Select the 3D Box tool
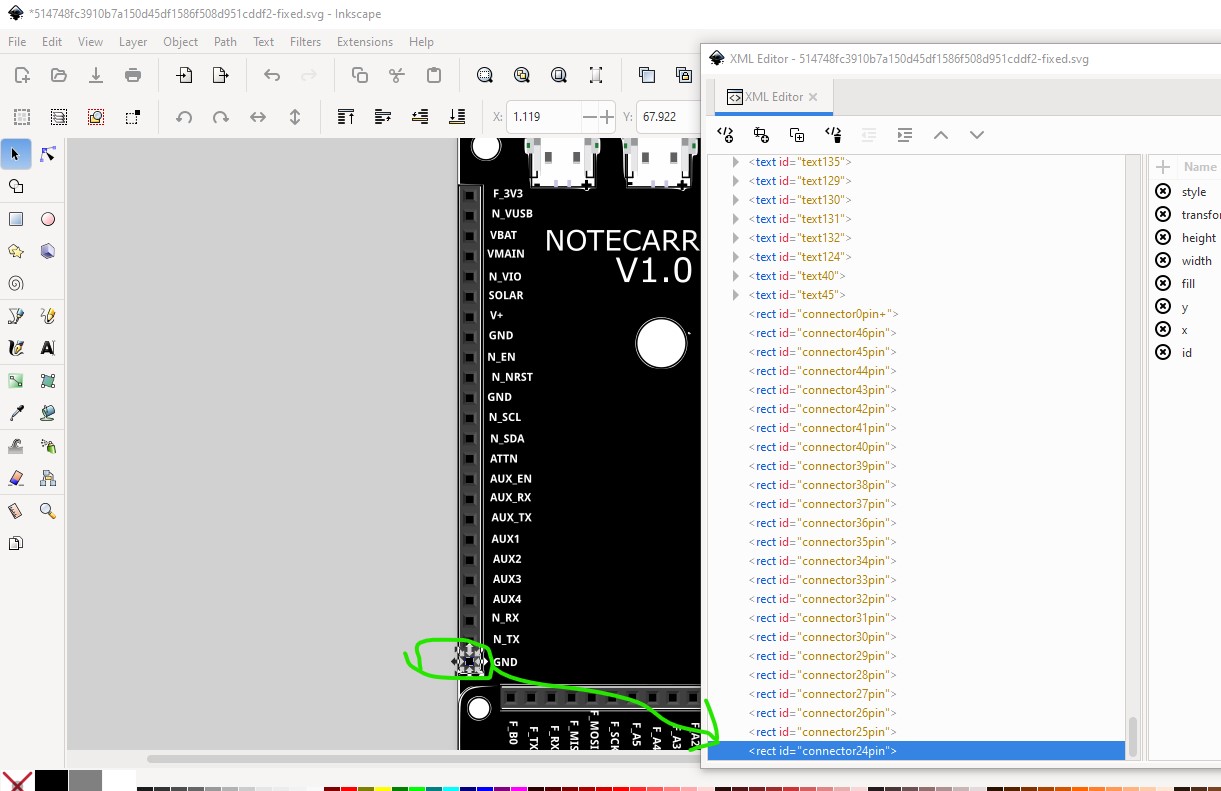 47,251
